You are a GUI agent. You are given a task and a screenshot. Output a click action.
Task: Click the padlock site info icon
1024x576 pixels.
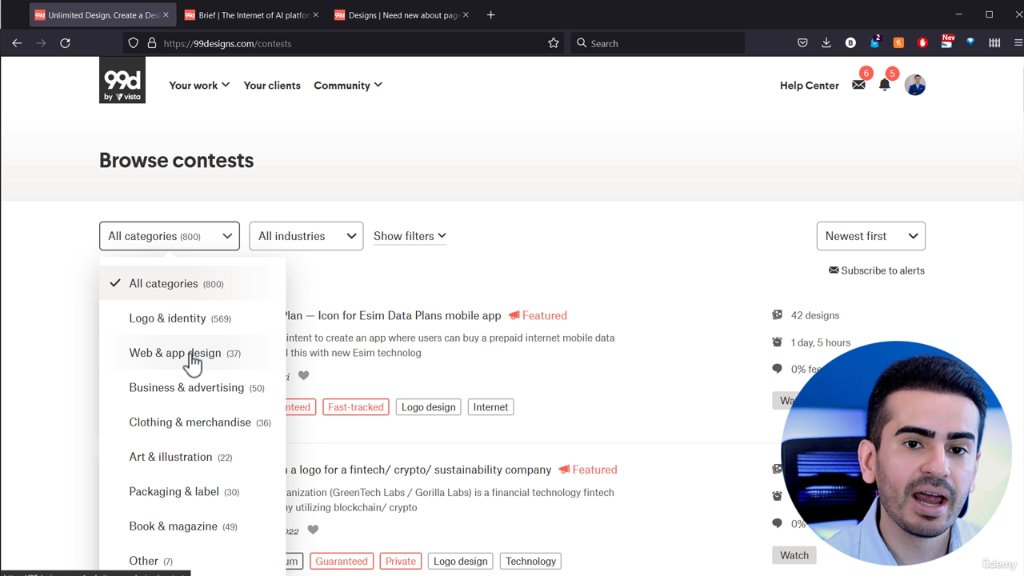click(x=152, y=43)
